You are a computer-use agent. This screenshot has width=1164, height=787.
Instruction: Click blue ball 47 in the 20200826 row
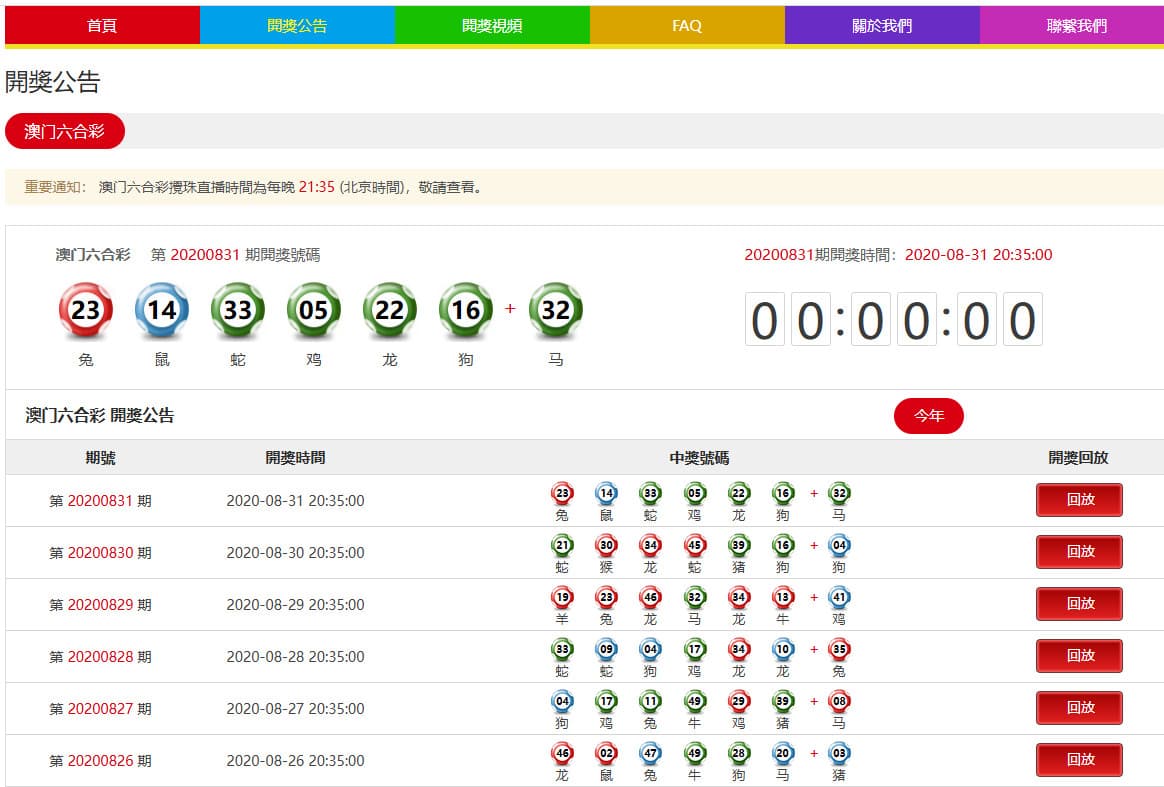(651, 753)
